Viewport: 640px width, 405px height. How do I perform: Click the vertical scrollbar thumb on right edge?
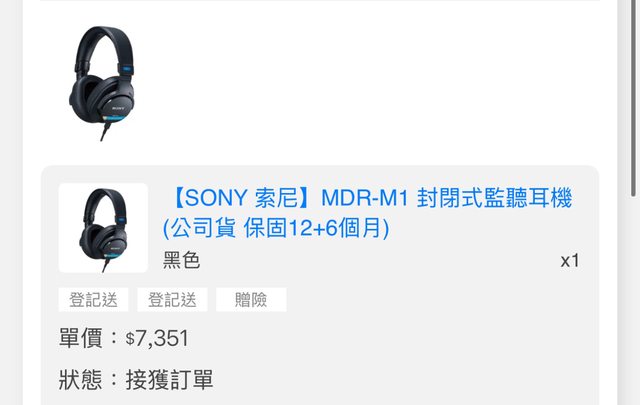click(635, 98)
